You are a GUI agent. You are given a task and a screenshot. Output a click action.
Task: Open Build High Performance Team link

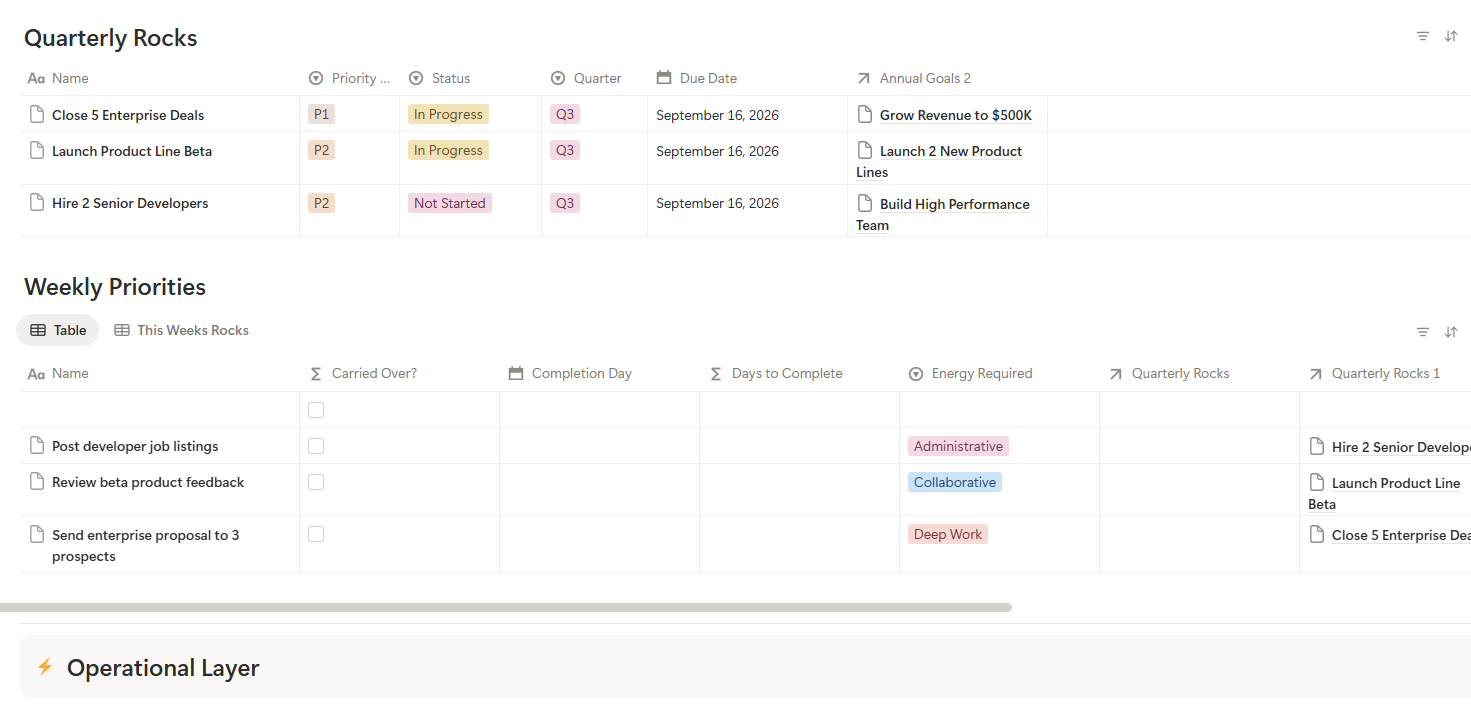[943, 214]
